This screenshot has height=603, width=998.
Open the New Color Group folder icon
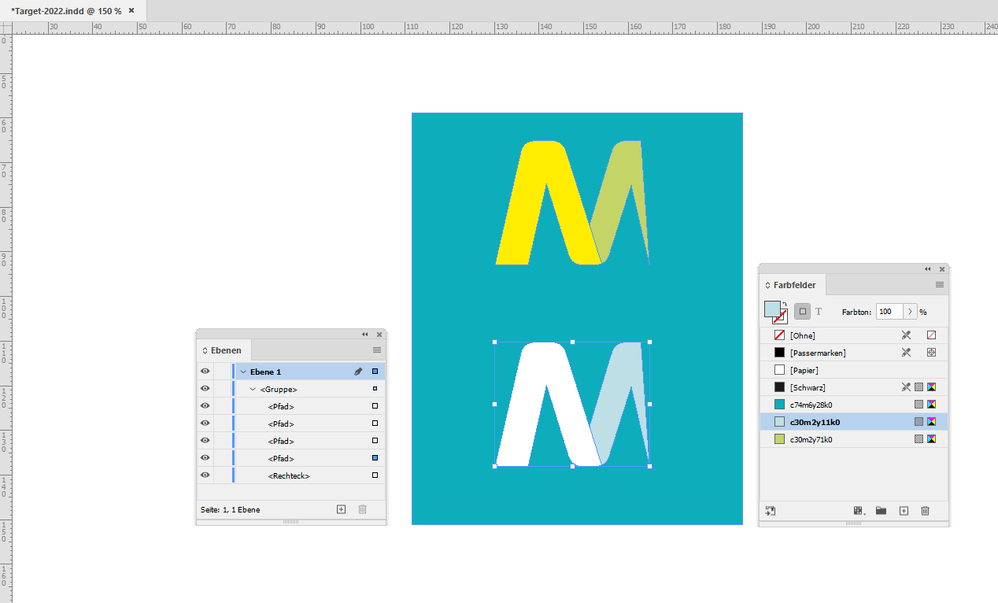point(880,511)
